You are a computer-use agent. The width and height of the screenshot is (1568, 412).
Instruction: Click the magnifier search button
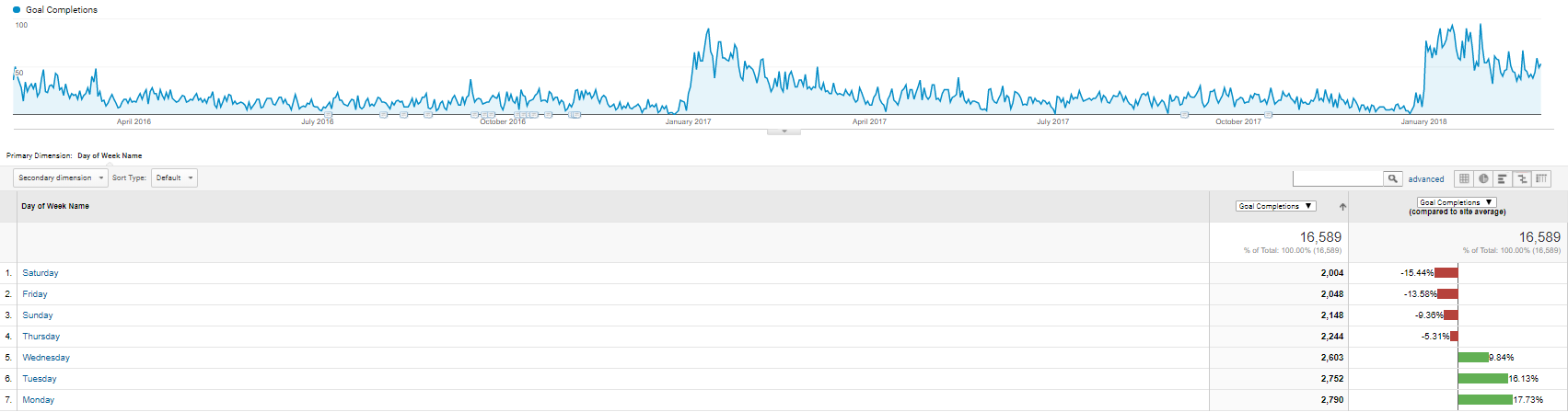[1393, 178]
